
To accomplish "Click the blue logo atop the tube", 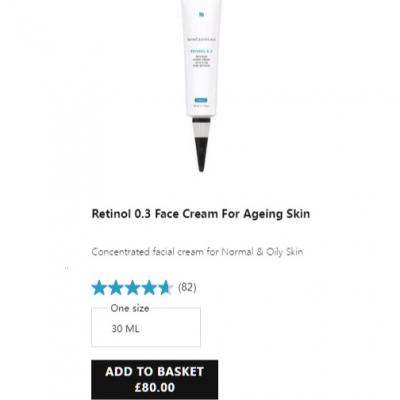I will pos(201,14).
